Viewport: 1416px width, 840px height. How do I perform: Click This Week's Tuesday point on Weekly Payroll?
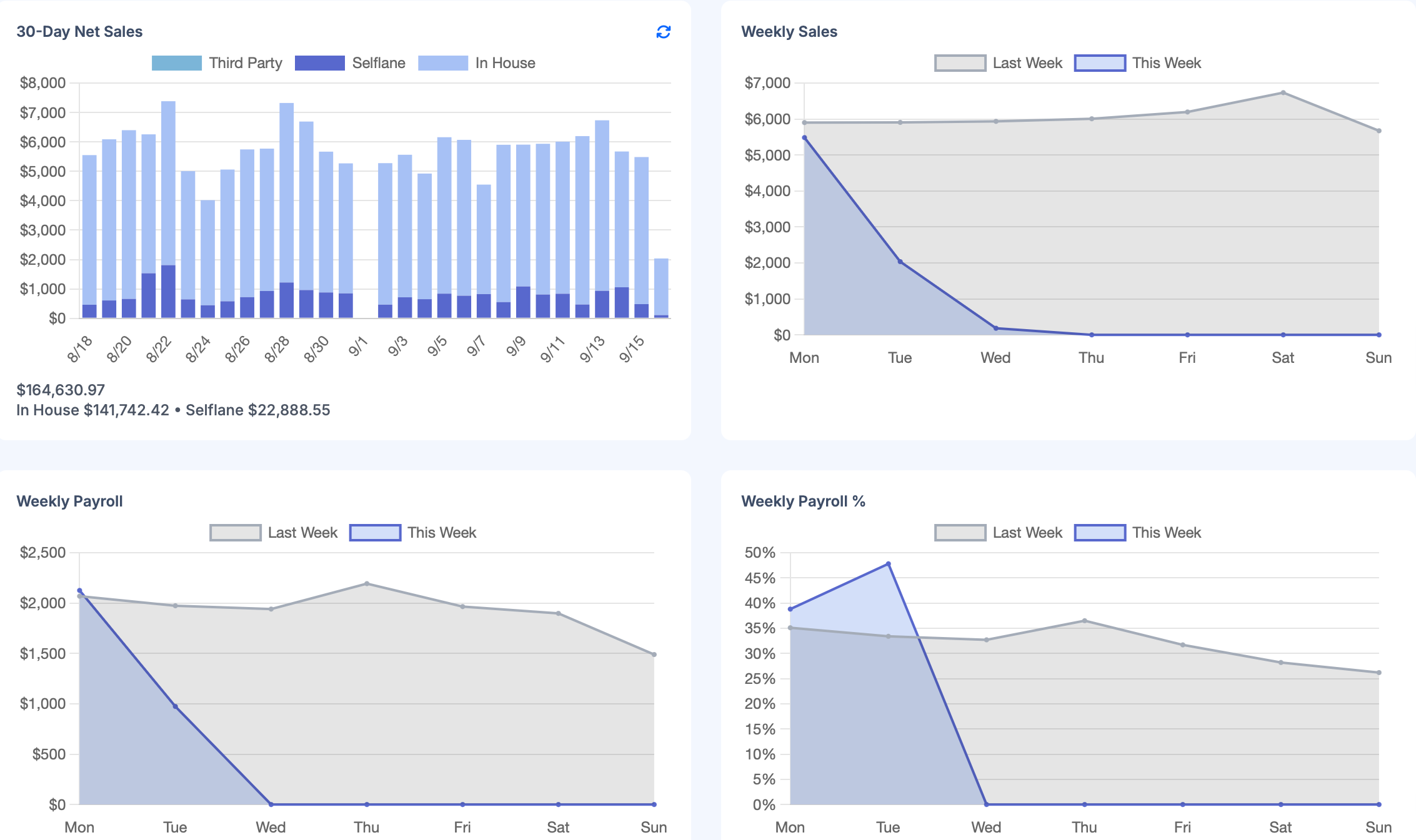[x=176, y=706]
